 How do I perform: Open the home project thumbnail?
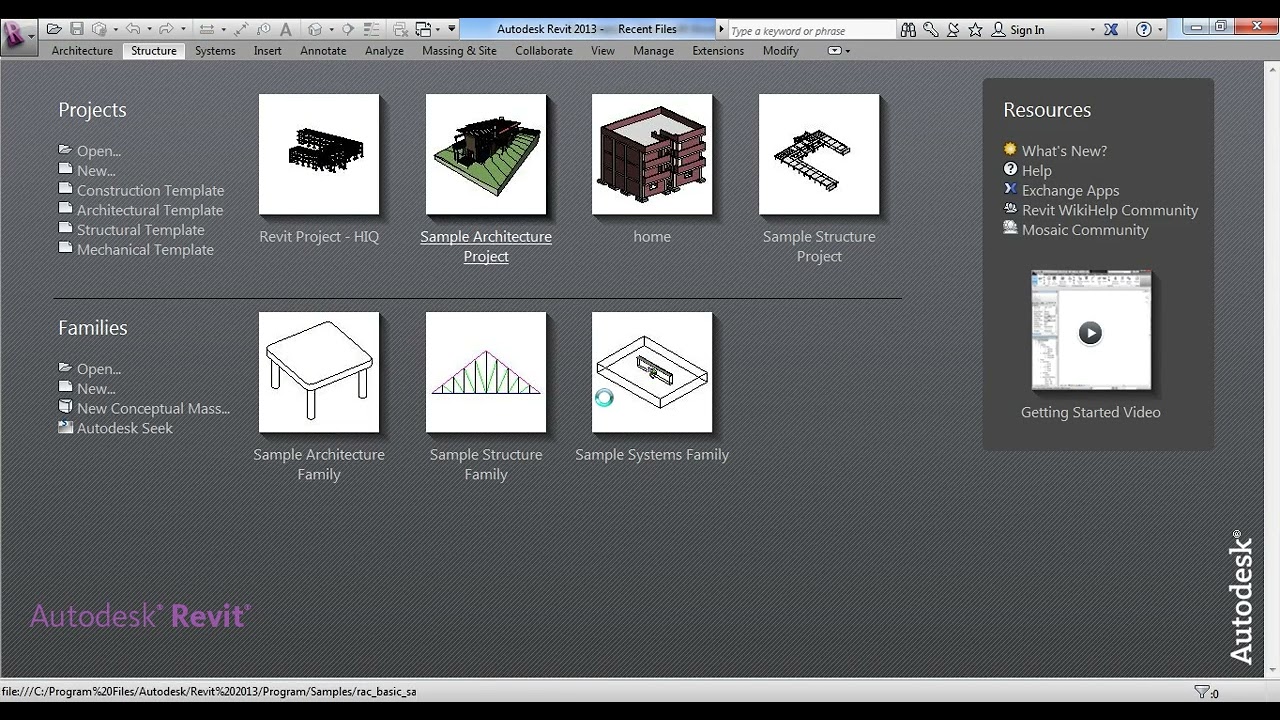click(652, 154)
